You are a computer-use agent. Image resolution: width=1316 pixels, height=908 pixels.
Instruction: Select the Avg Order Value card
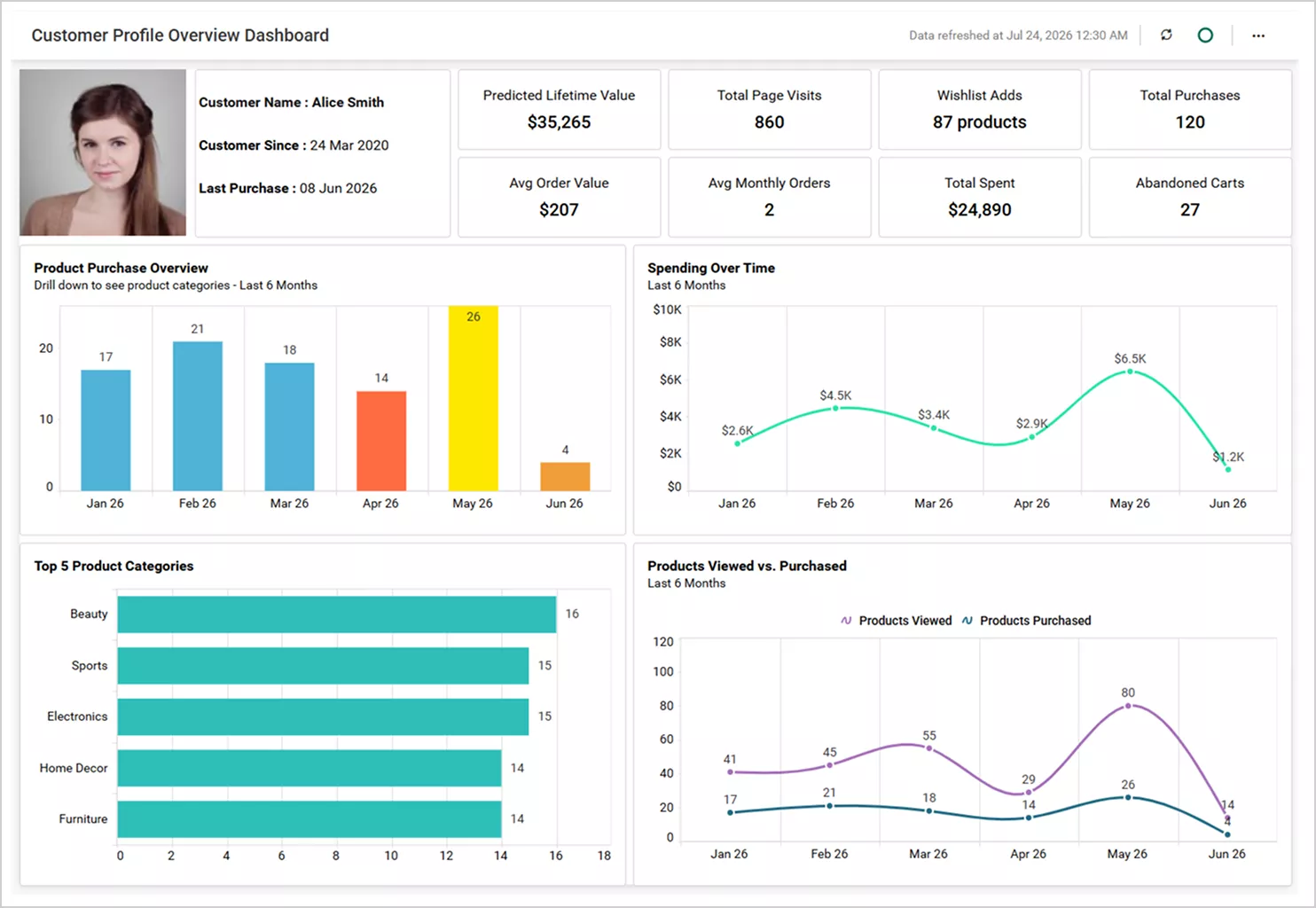(559, 197)
